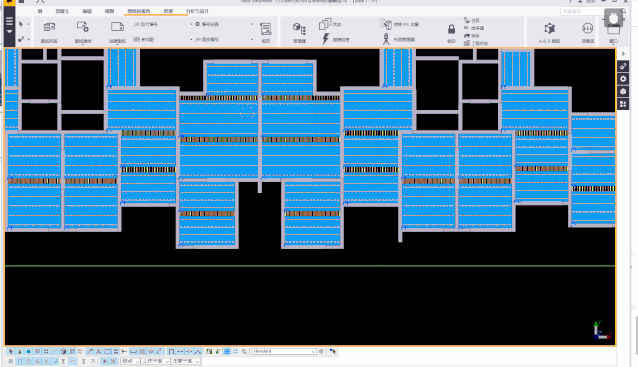Screen dimensions: 638x367
Task: Open 任务 task manager
Action: coord(472,20)
